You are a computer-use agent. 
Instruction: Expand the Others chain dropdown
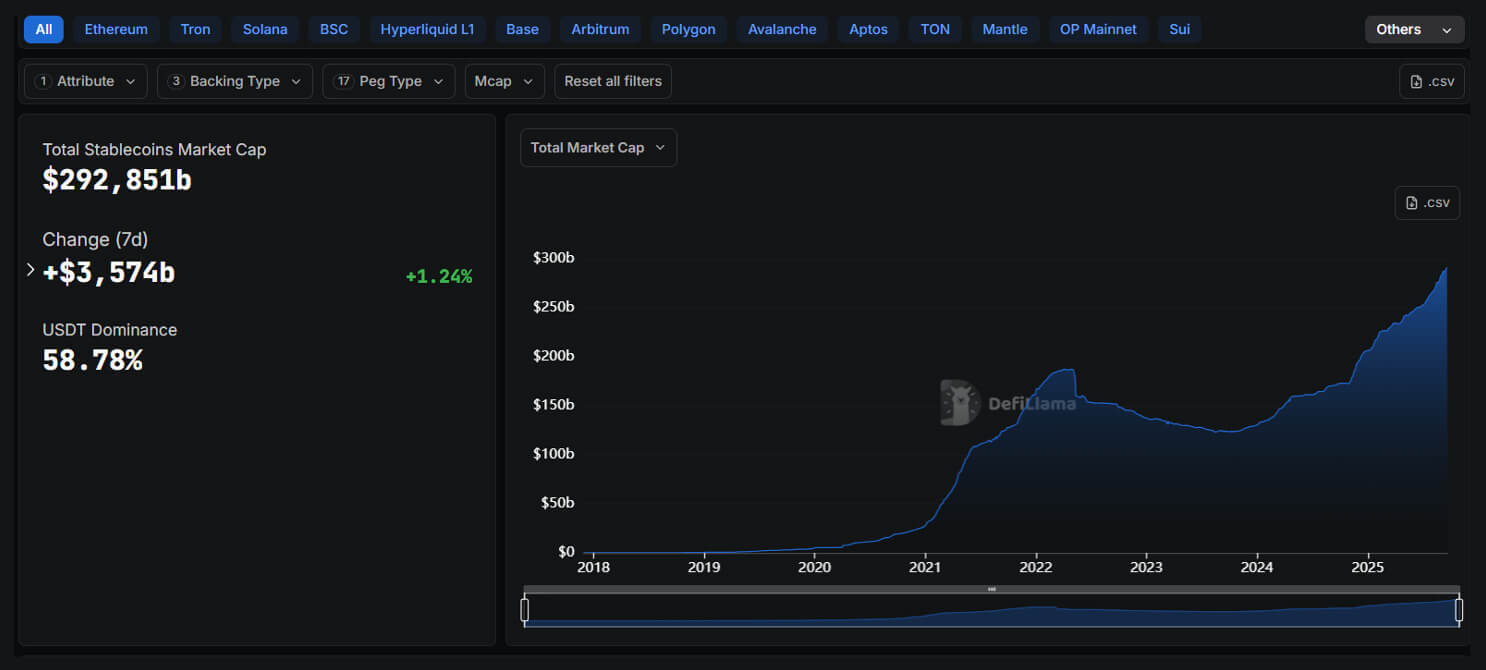pos(1413,29)
